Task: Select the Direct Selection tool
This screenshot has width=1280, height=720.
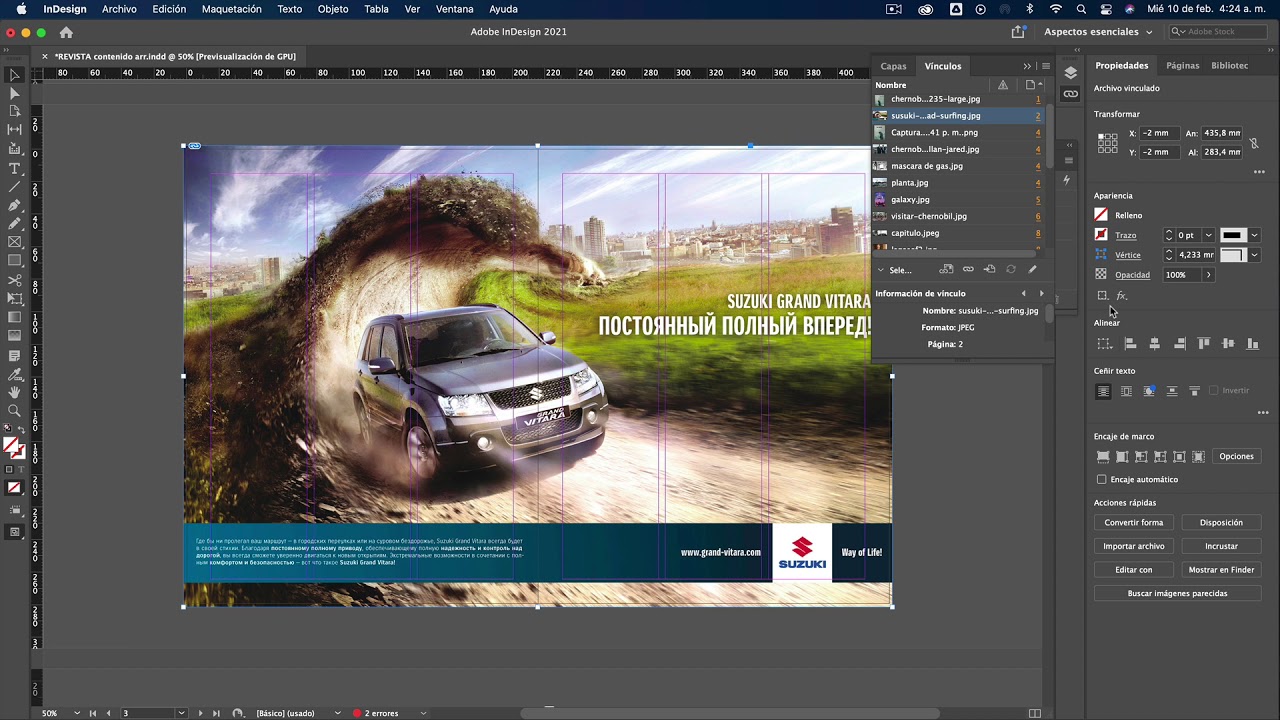Action: [15, 93]
